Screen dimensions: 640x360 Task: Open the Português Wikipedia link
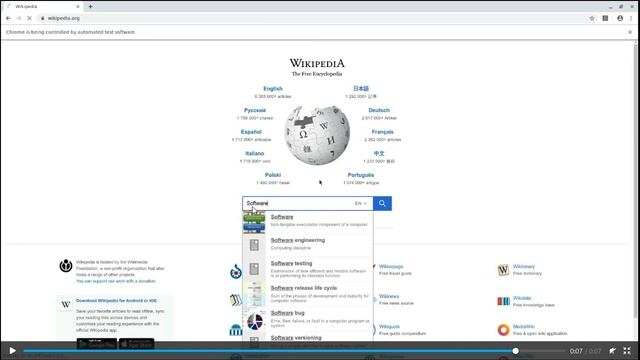coord(361,175)
